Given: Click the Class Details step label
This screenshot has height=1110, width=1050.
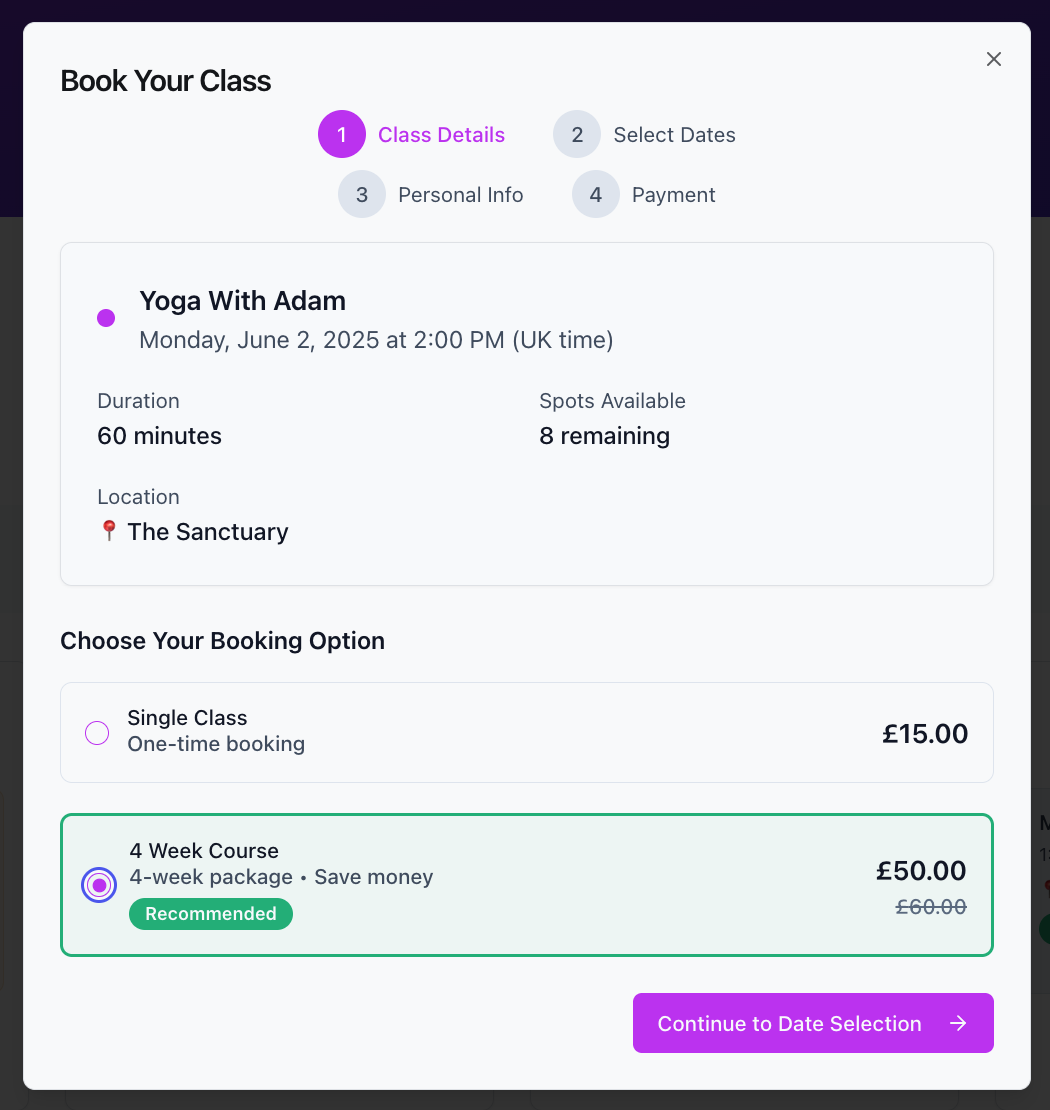Looking at the screenshot, I should [441, 133].
